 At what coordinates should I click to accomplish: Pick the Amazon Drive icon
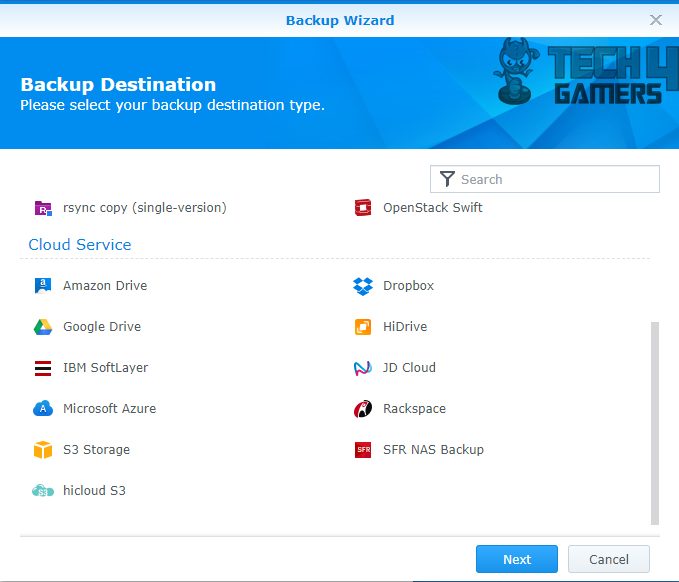pyautogui.click(x=43, y=286)
